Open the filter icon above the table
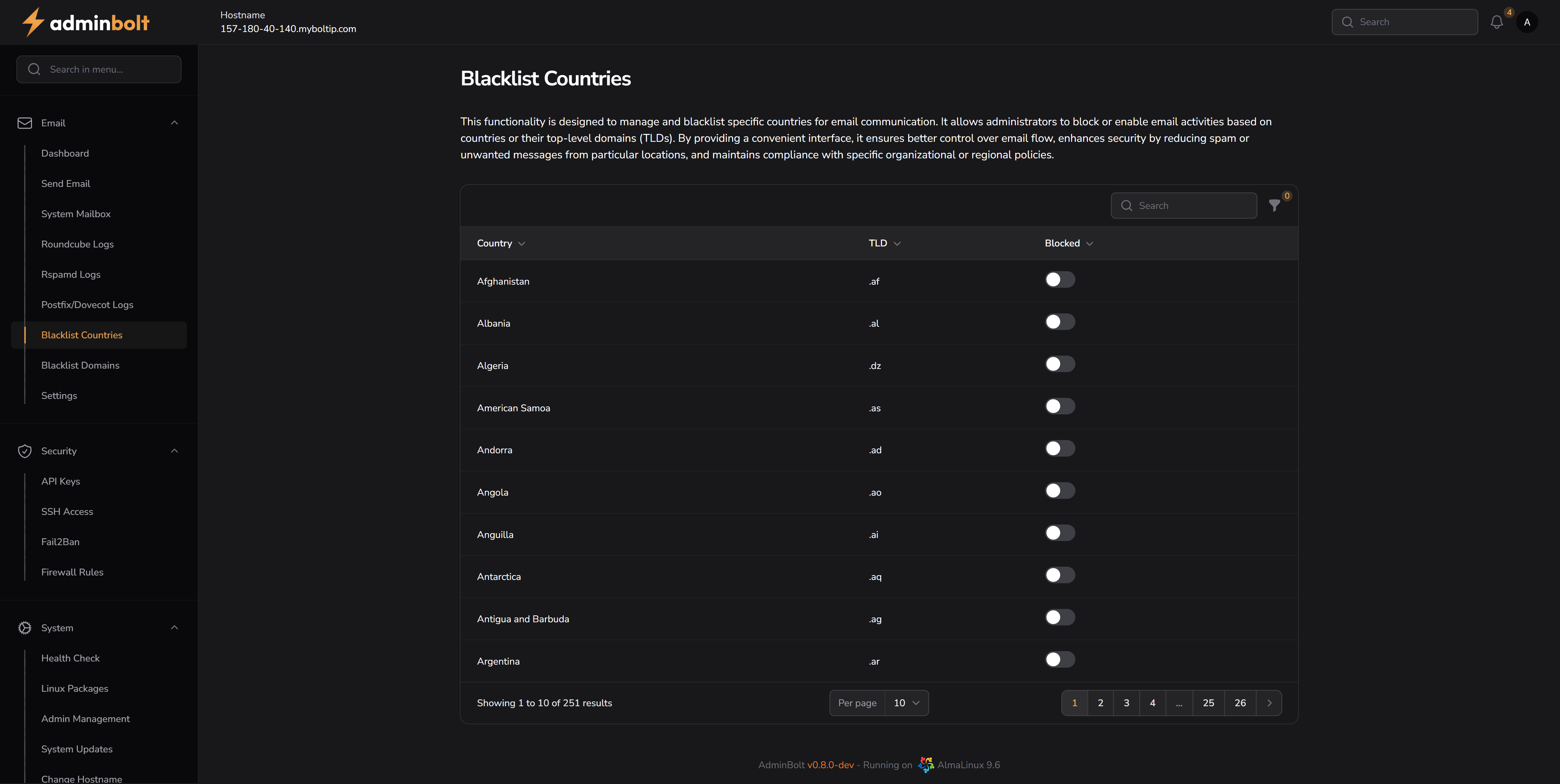This screenshot has width=1560, height=784. 1274,206
